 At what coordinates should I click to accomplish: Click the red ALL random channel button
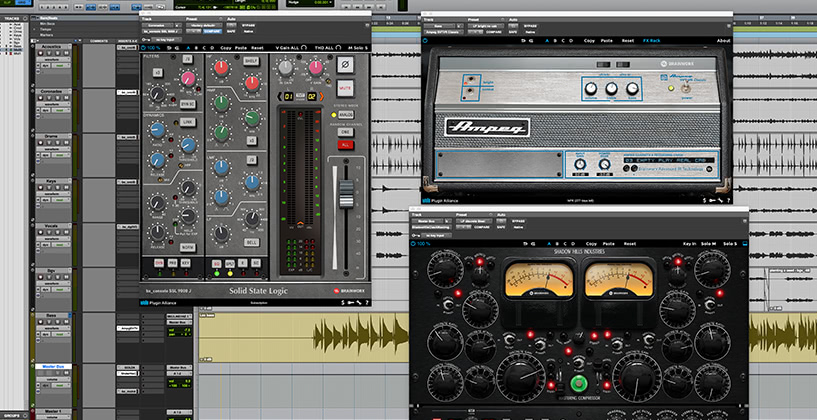[345, 145]
